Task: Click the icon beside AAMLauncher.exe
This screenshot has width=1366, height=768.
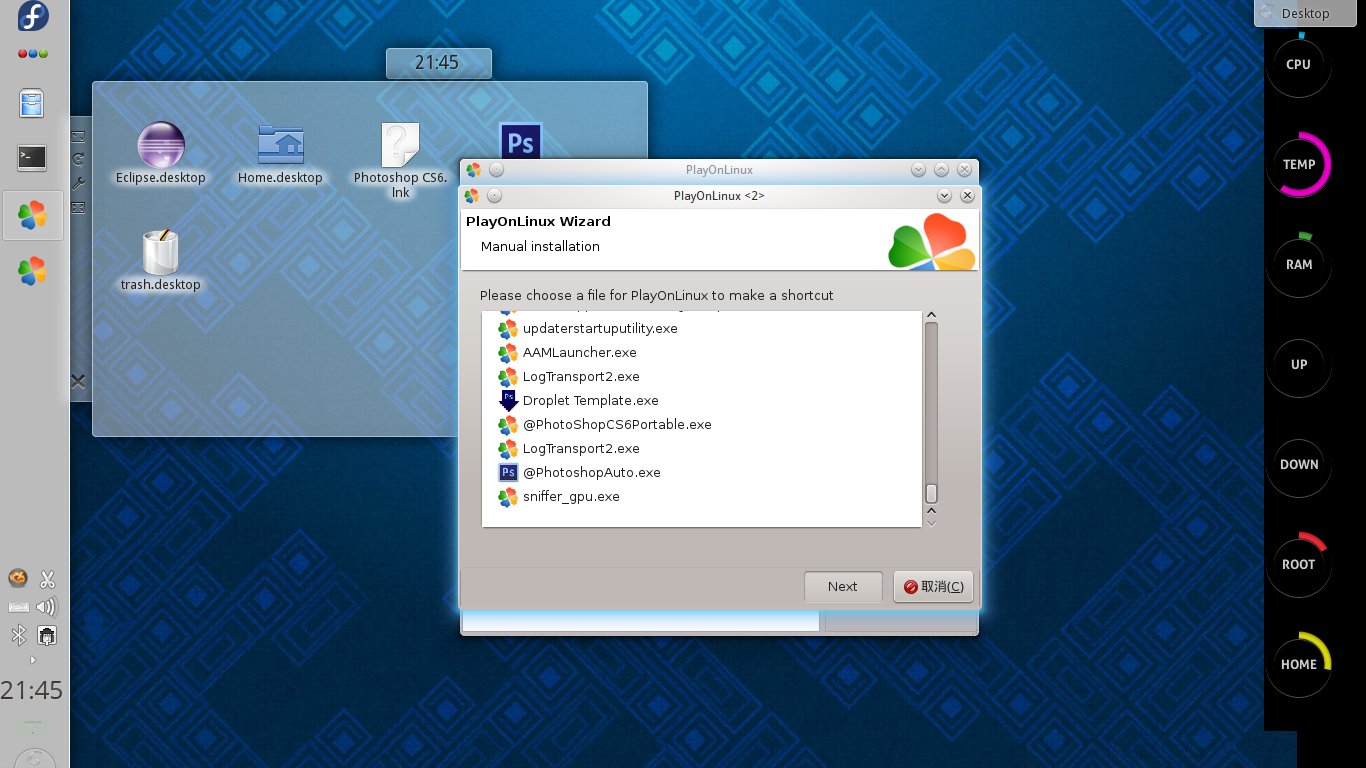Action: pos(508,352)
